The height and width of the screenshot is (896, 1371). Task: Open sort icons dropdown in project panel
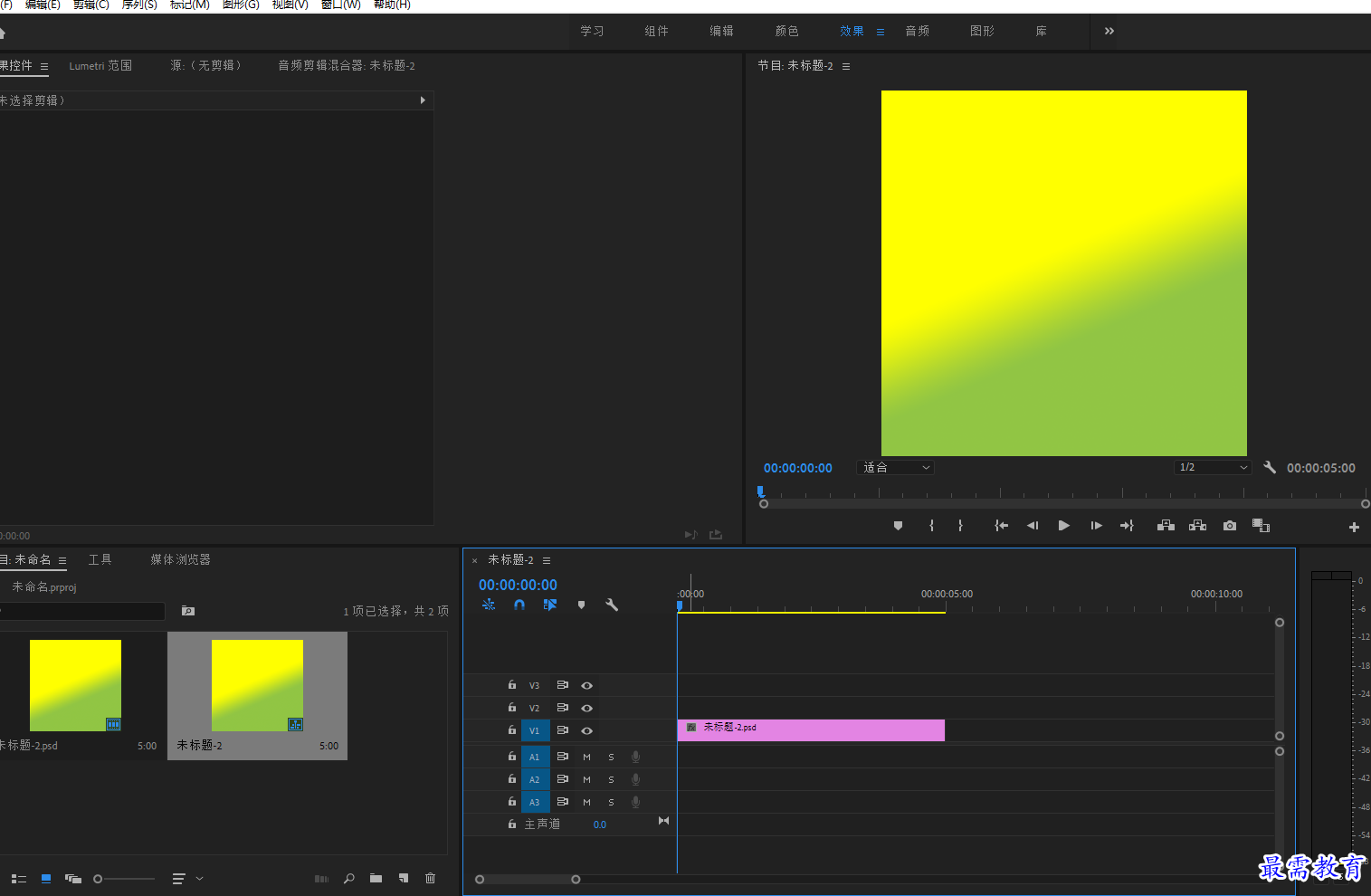(187, 879)
